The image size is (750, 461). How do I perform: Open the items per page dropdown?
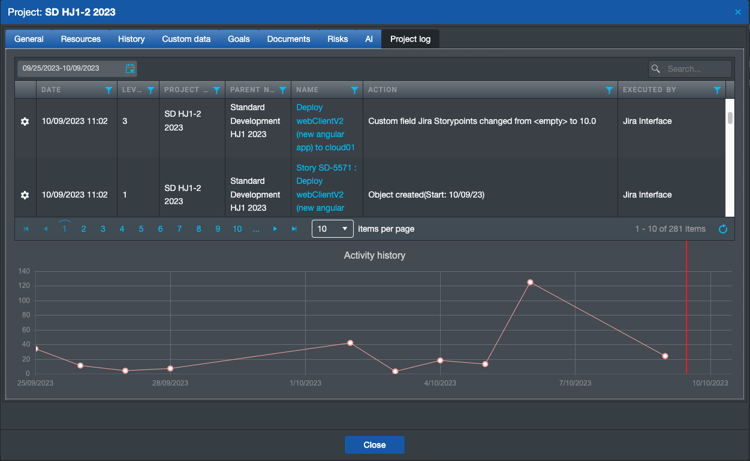[332, 229]
